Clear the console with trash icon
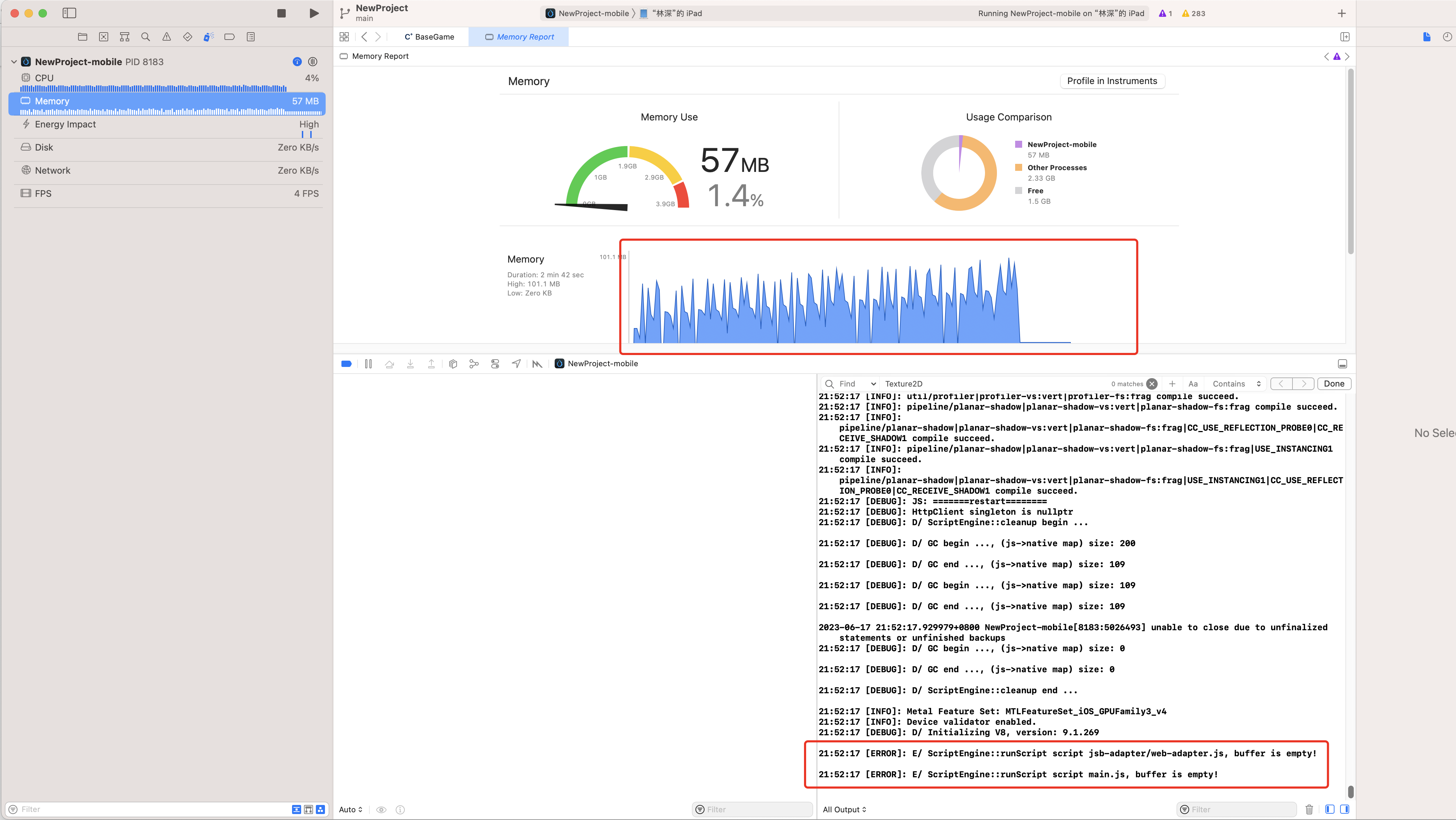Viewport: 1456px width, 820px height. pos(1309,809)
